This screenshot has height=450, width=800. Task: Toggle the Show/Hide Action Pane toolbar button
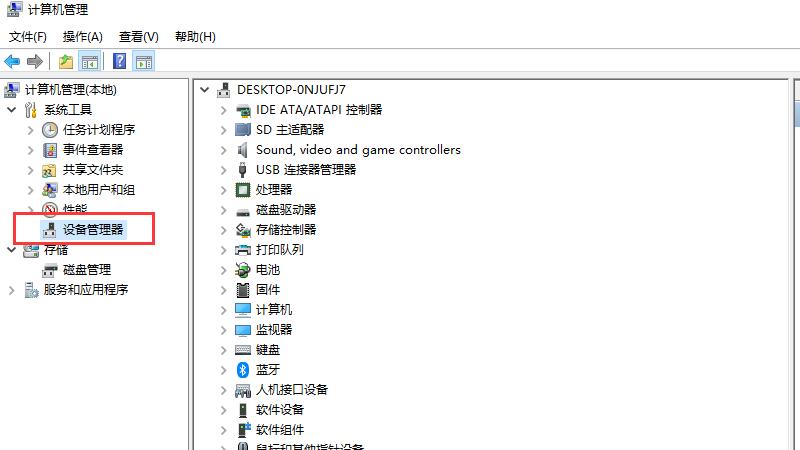pos(144,62)
